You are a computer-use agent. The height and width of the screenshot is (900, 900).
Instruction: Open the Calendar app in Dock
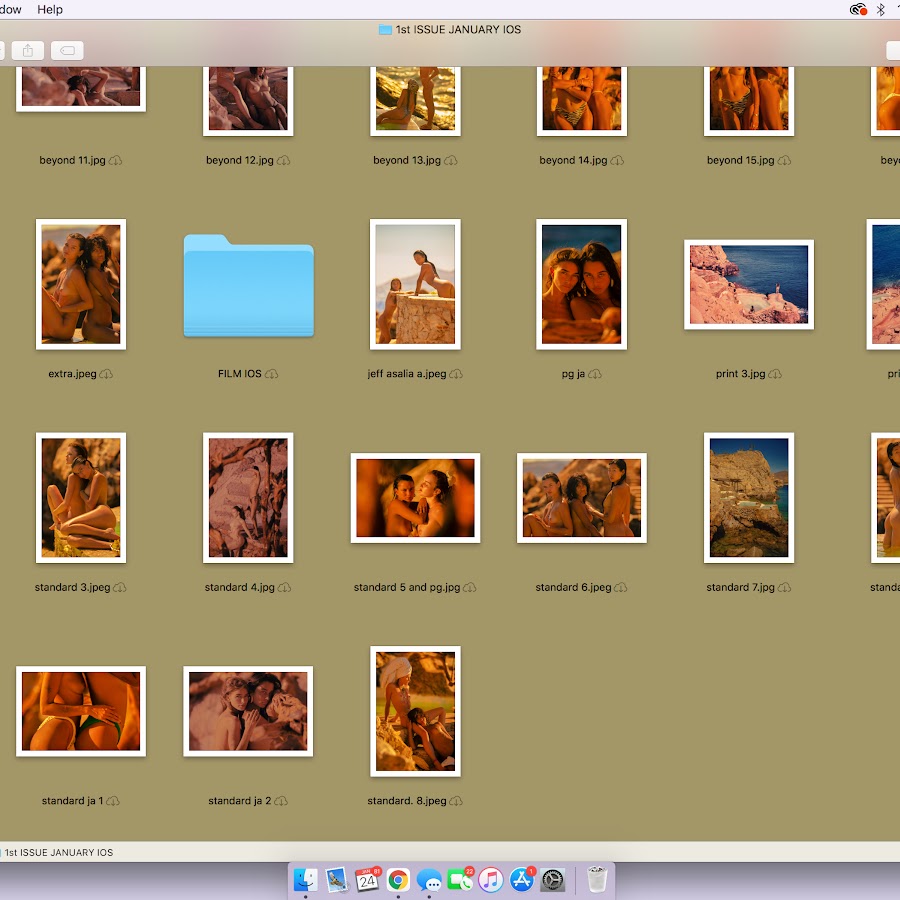[367, 880]
